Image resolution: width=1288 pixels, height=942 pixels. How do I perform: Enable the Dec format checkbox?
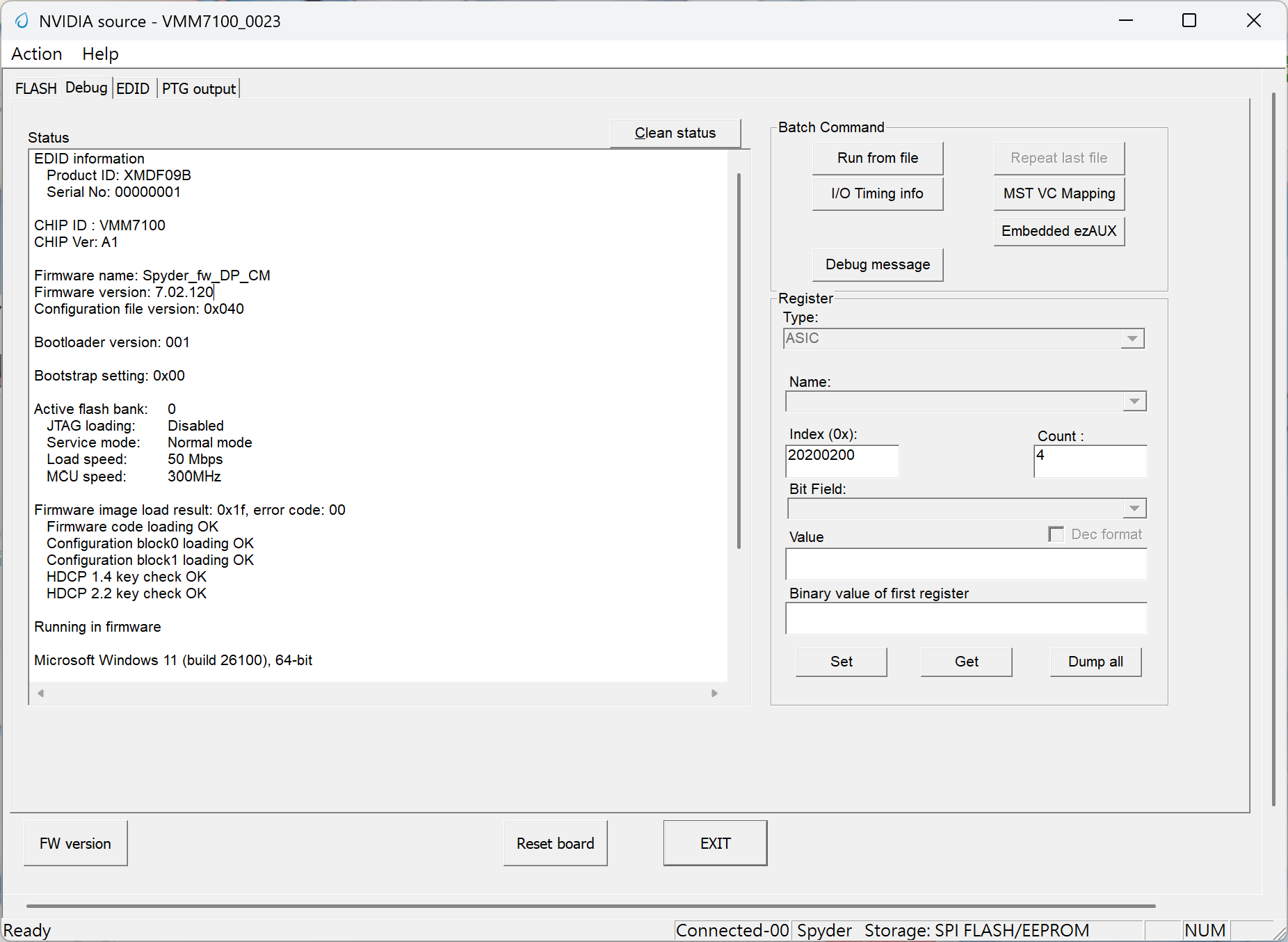1056,534
